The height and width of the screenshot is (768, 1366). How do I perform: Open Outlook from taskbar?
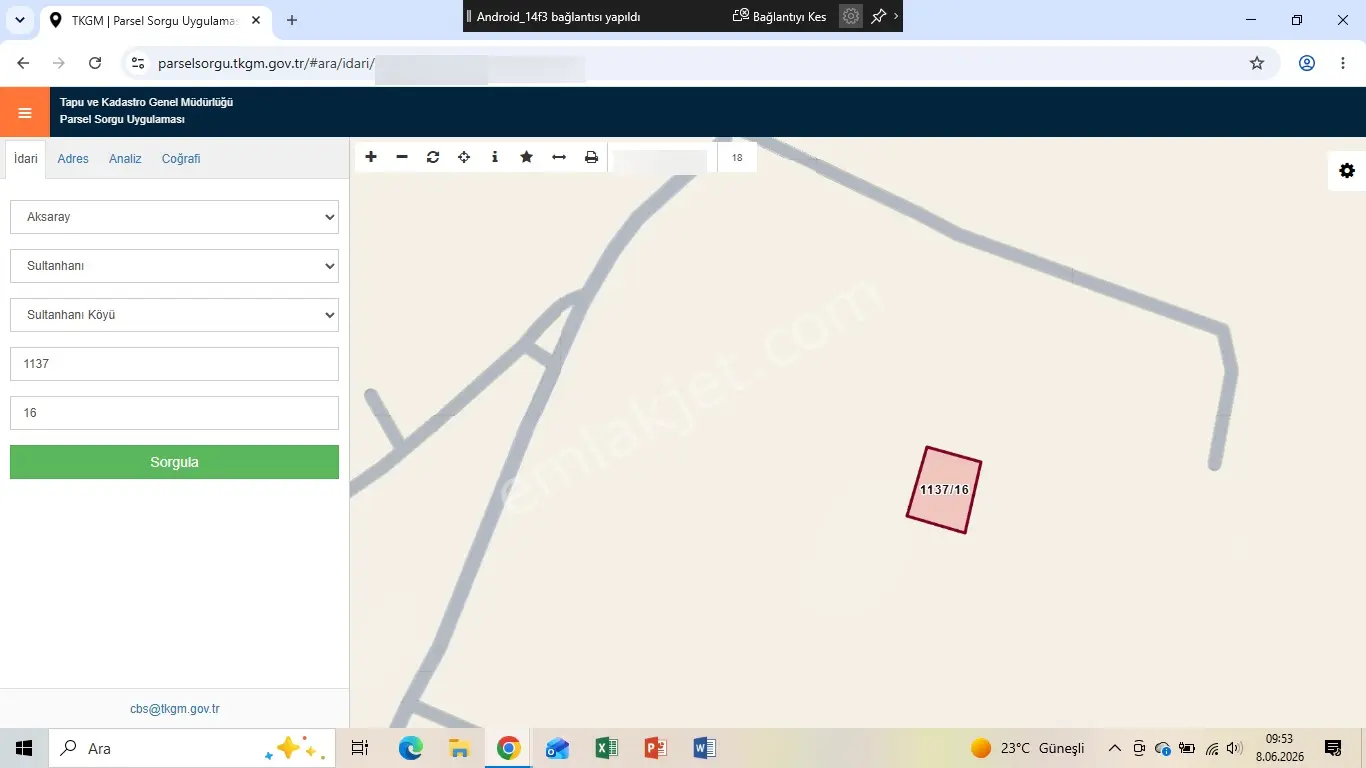pos(557,748)
